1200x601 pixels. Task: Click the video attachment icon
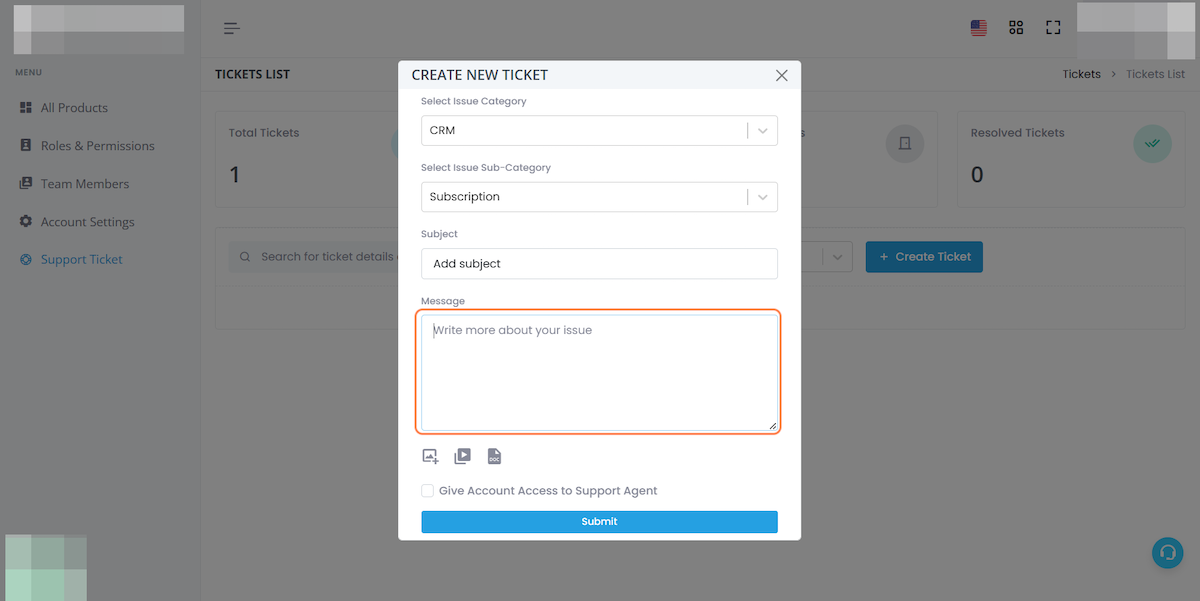pyautogui.click(x=462, y=456)
